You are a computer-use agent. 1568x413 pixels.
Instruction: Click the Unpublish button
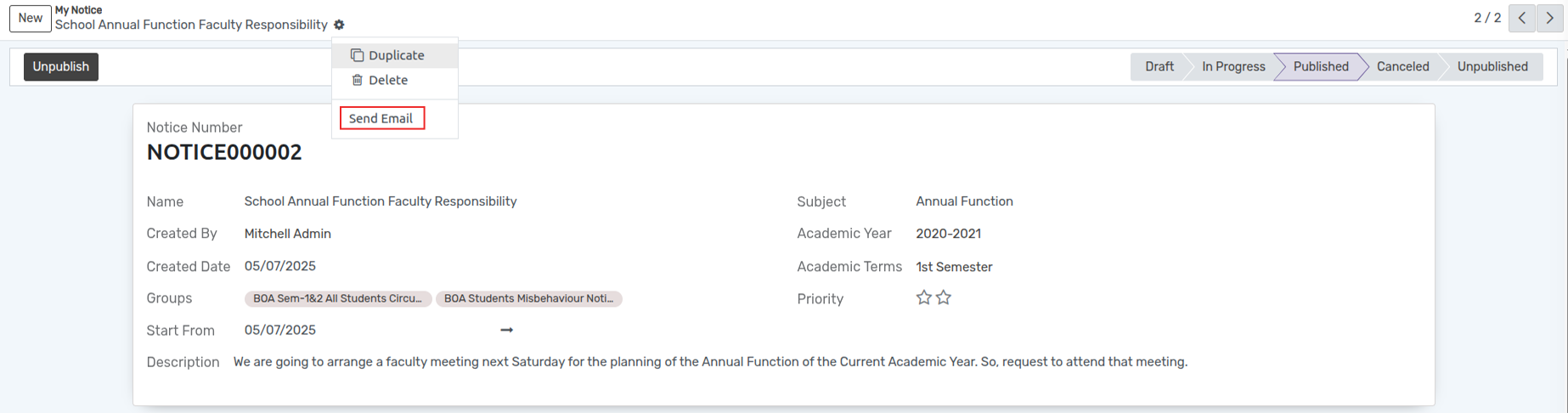click(x=61, y=66)
